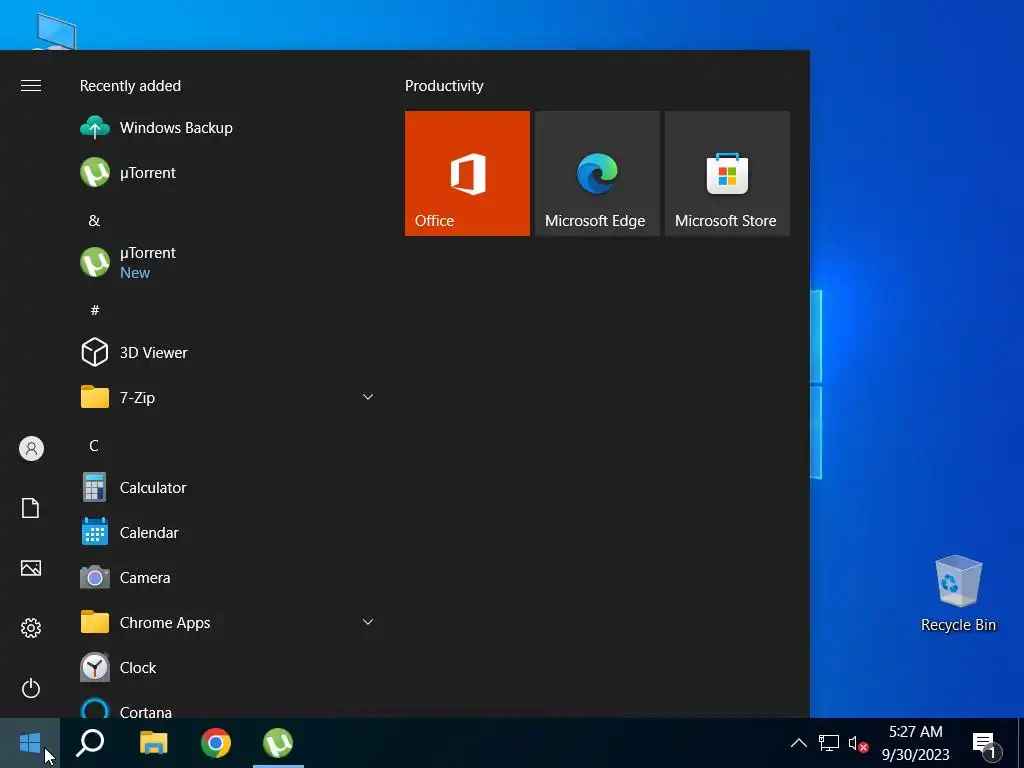The width and height of the screenshot is (1024, 768).
Task: Launch Google Chrome from taskbar
Action: pos(216,743)
